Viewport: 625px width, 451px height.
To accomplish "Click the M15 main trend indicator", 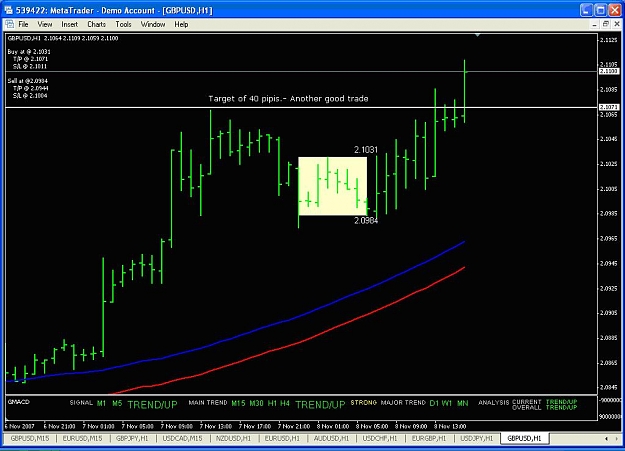I will pos(238,403).
